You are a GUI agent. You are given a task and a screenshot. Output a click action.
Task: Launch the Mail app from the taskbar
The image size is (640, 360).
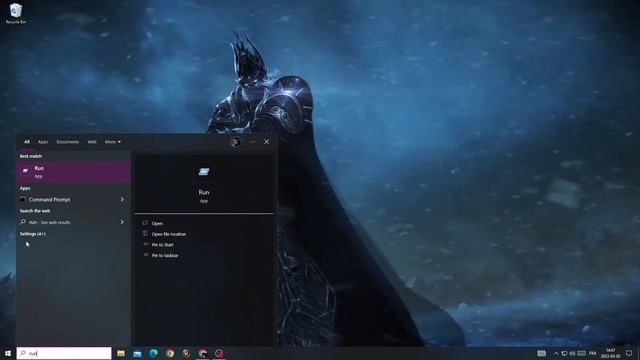pos(137,353)
